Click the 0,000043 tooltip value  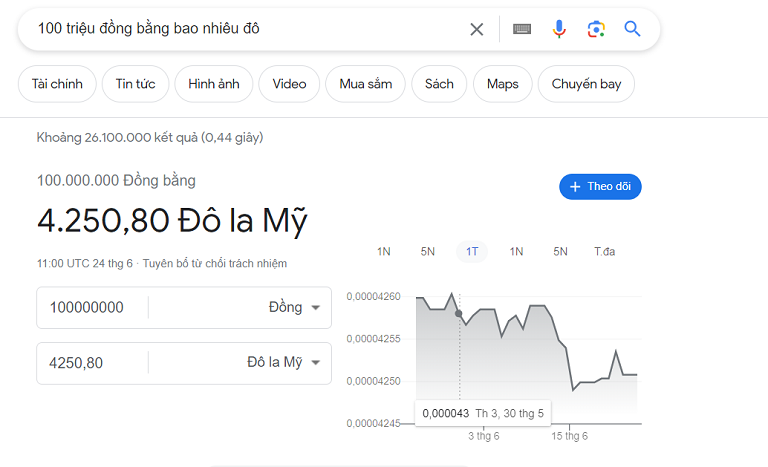446,414
